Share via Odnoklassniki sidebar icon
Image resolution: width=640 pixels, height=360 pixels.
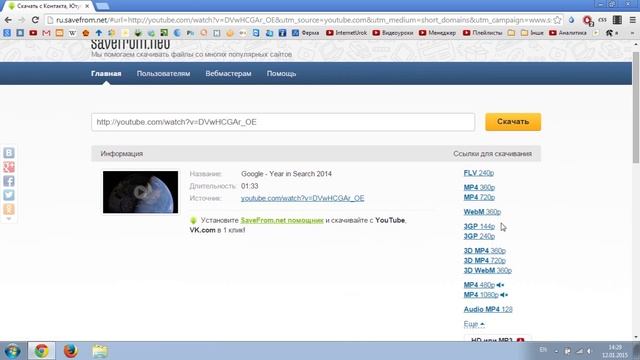tap(9, 209)
